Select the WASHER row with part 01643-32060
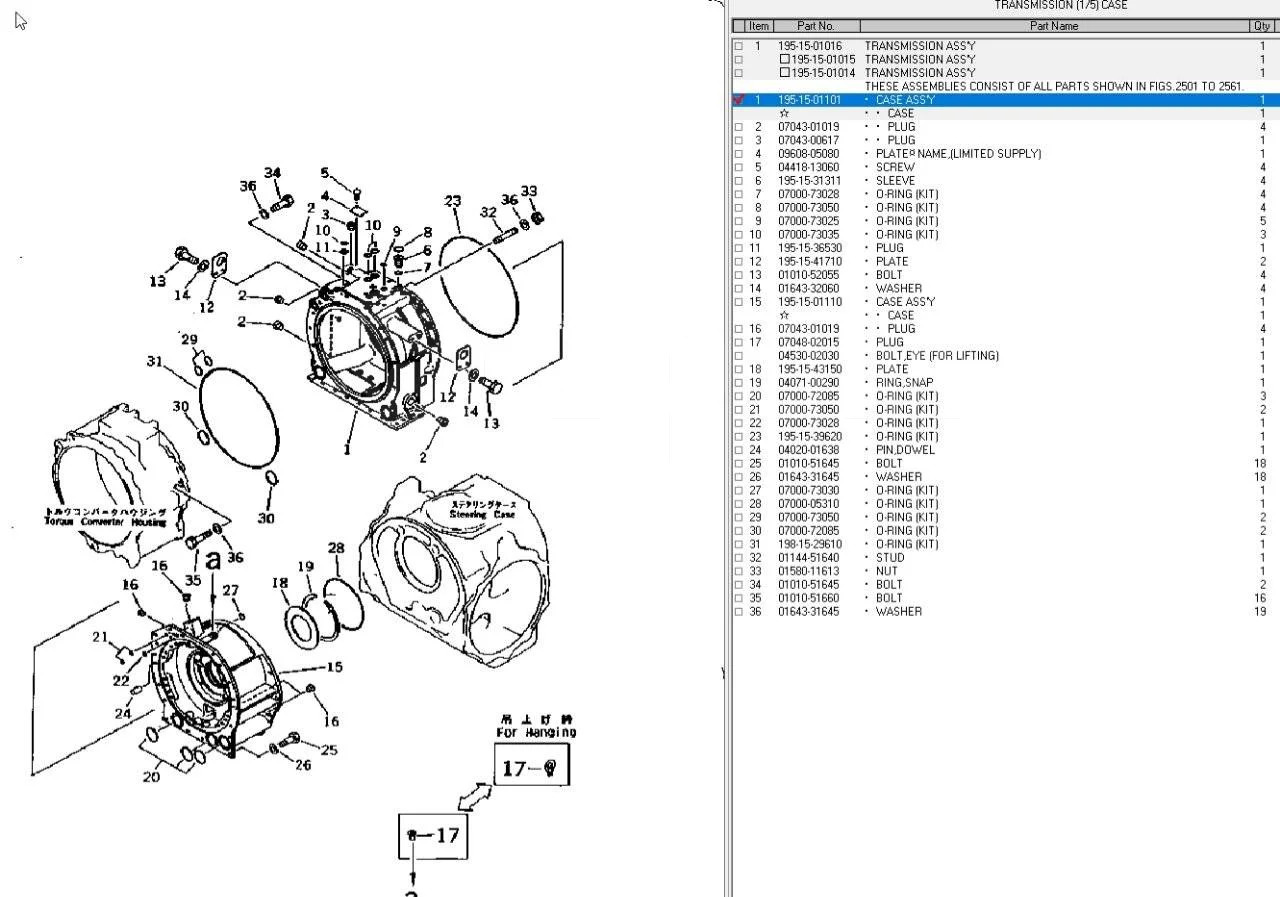The height and width of the screenshot is (897, 1280). coord(1004,289)
